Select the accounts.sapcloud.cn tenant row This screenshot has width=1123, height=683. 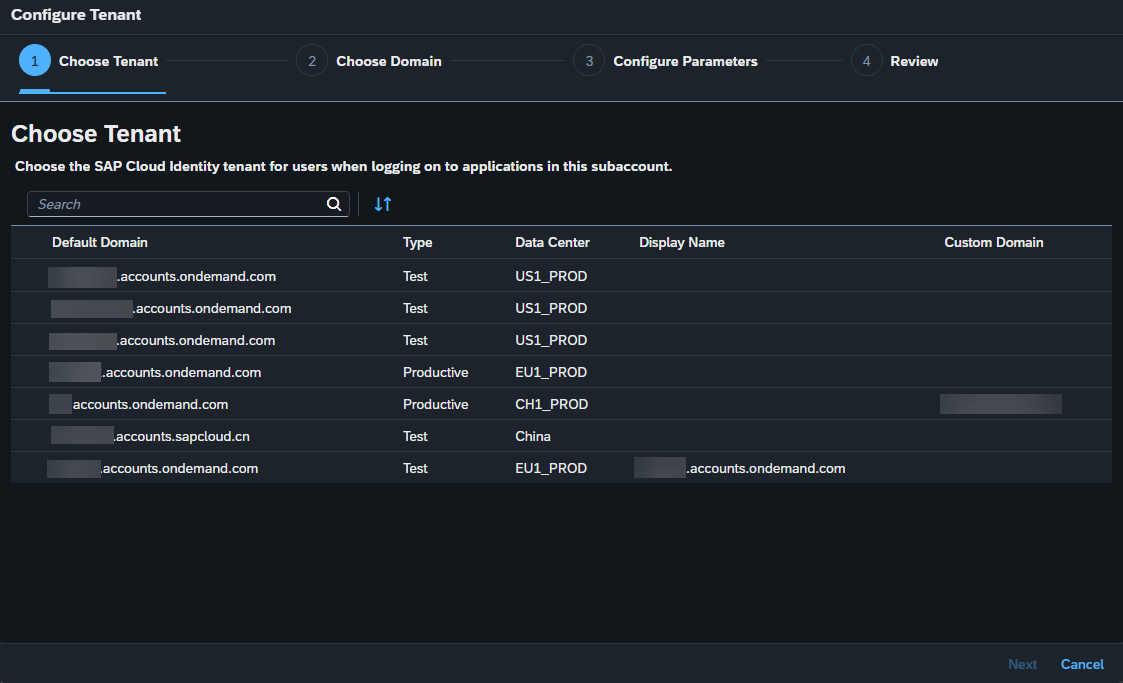click(561, 436)
